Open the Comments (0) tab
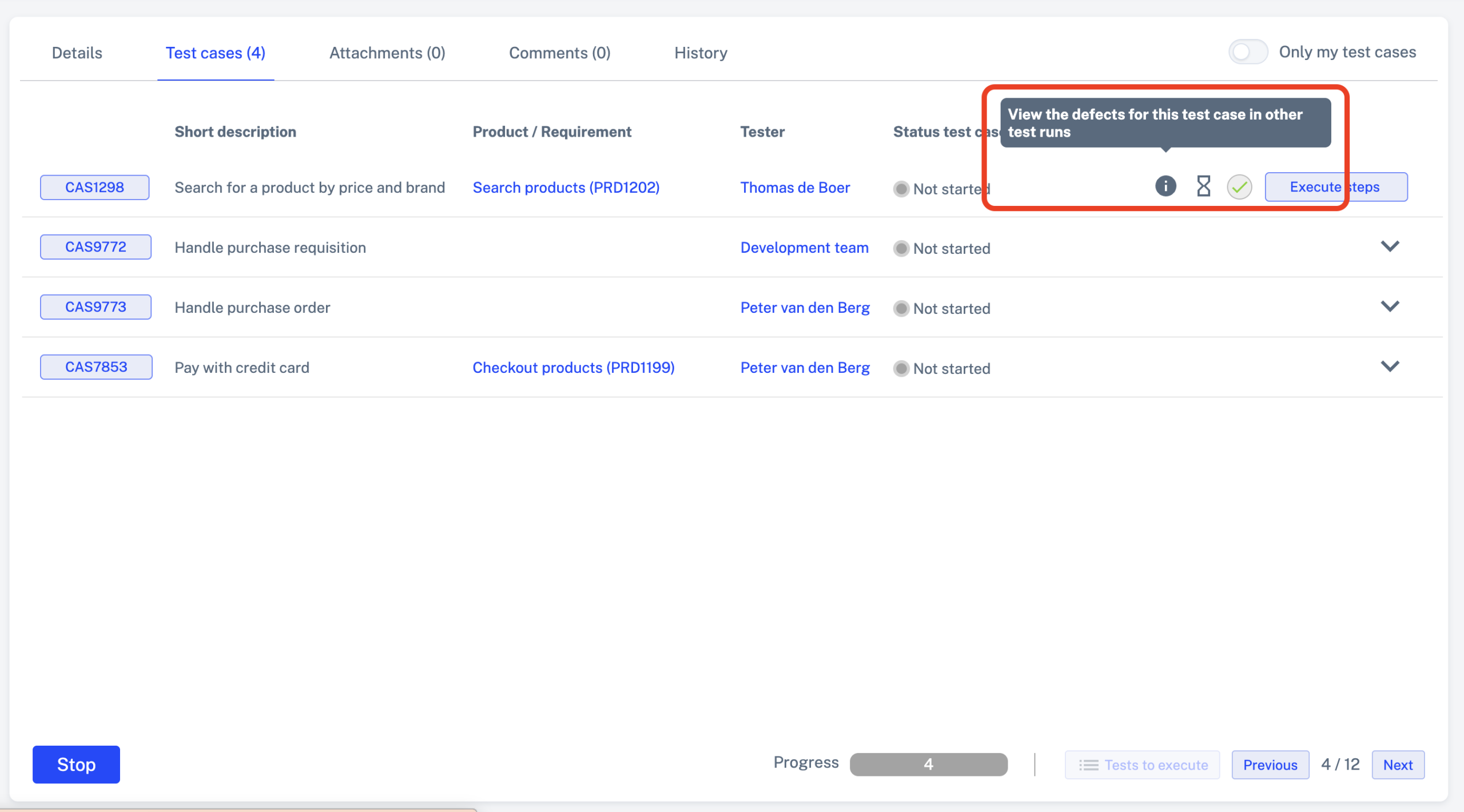Viewport: 1464px width, 812px height. (x=559, y=53)
